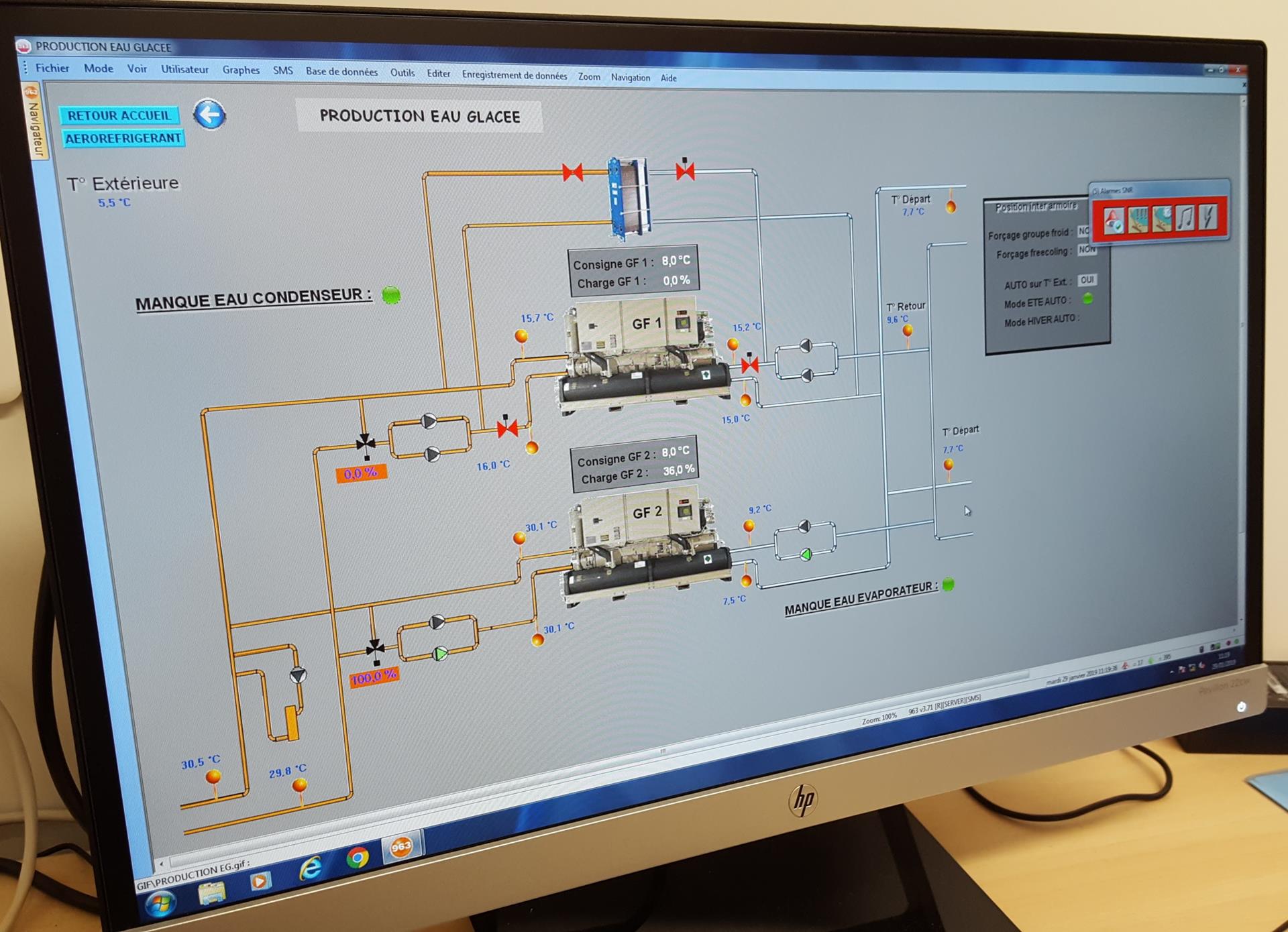Click the Mode ETE AUTO green indicator
Viewport: 1288px width, 932px height.
(x=1087, y=298)
